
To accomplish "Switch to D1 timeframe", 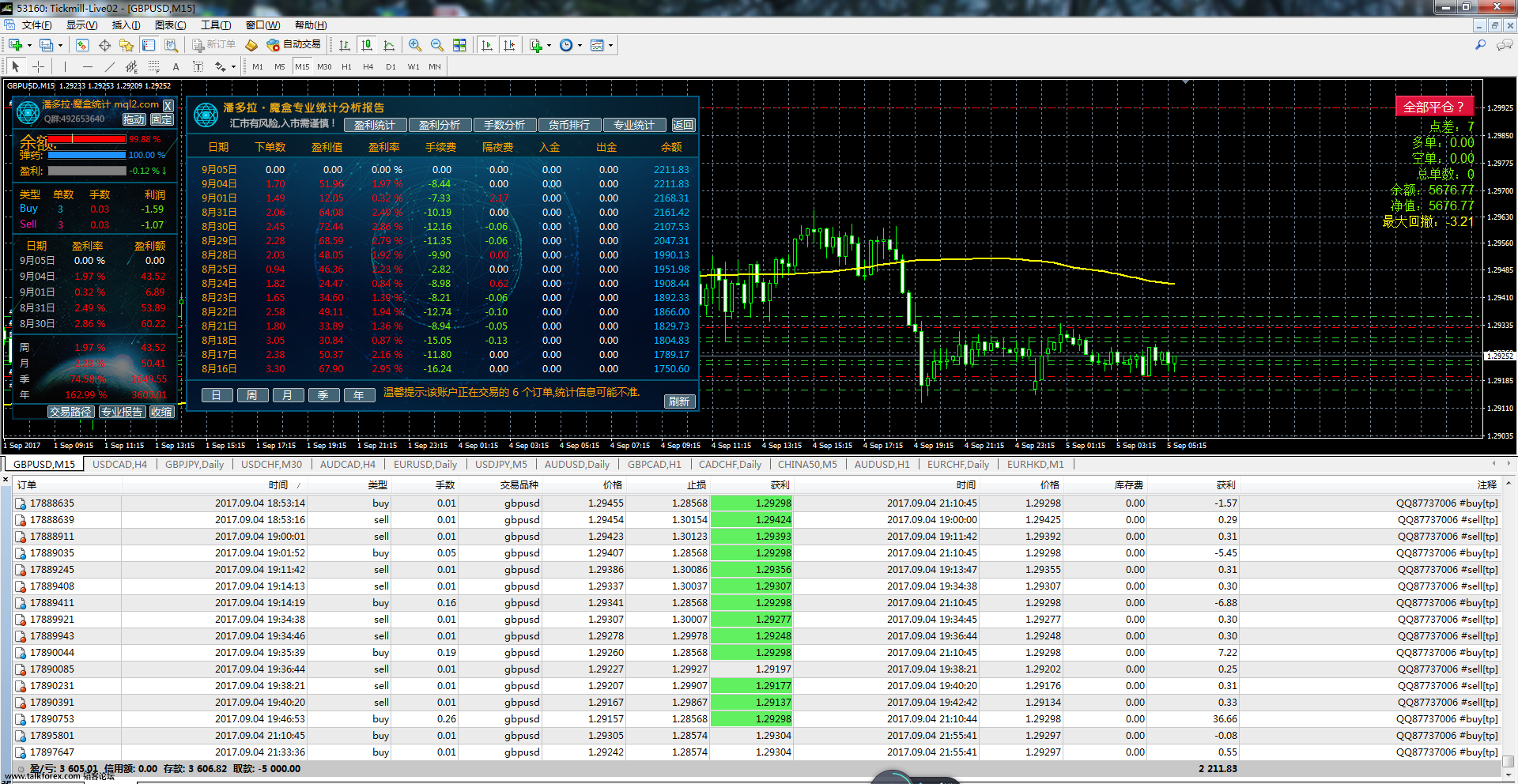I will [391, 66].
